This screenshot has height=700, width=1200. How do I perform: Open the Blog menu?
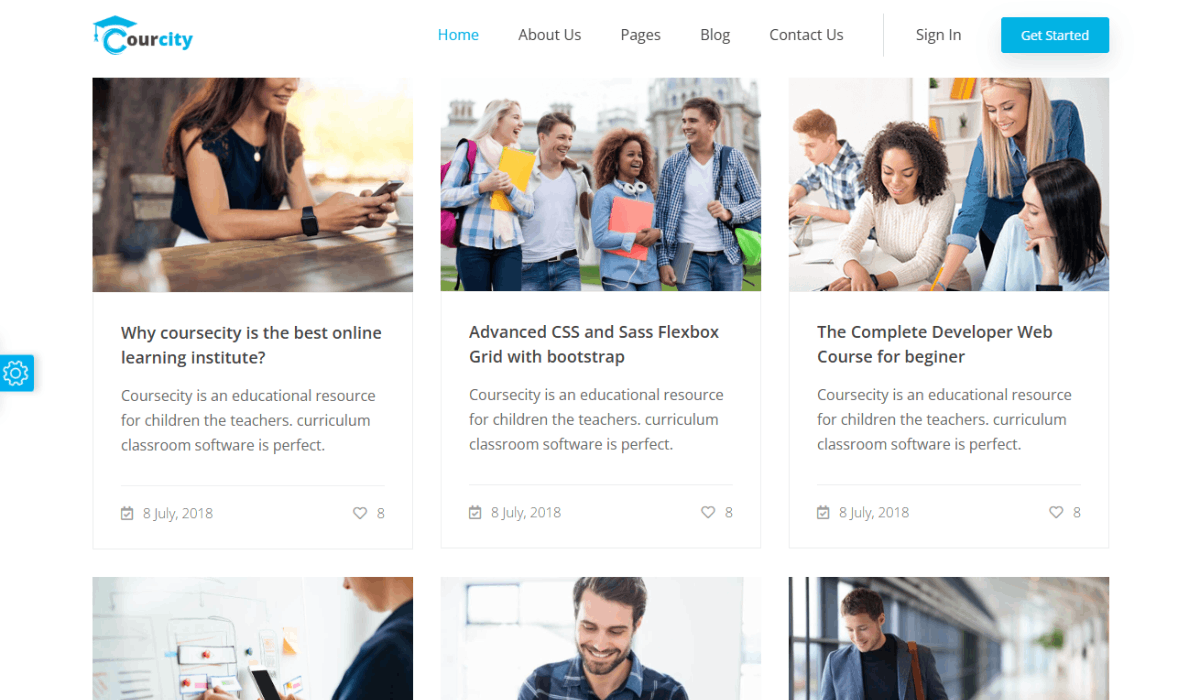coord(715,35)
